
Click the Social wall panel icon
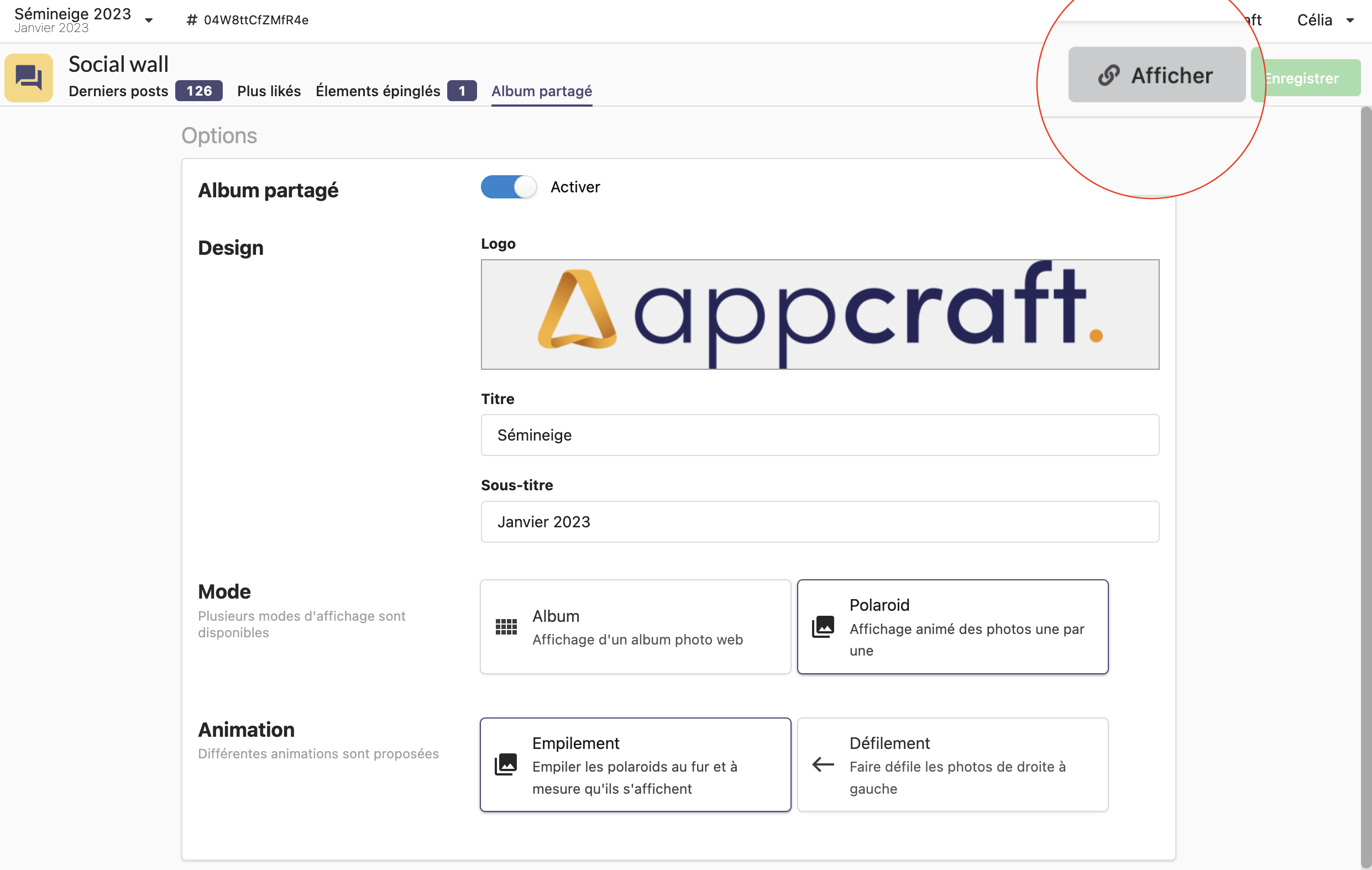28,78
